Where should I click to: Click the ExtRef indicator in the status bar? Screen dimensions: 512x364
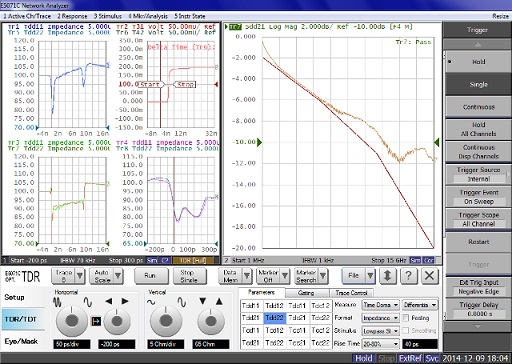410,359
